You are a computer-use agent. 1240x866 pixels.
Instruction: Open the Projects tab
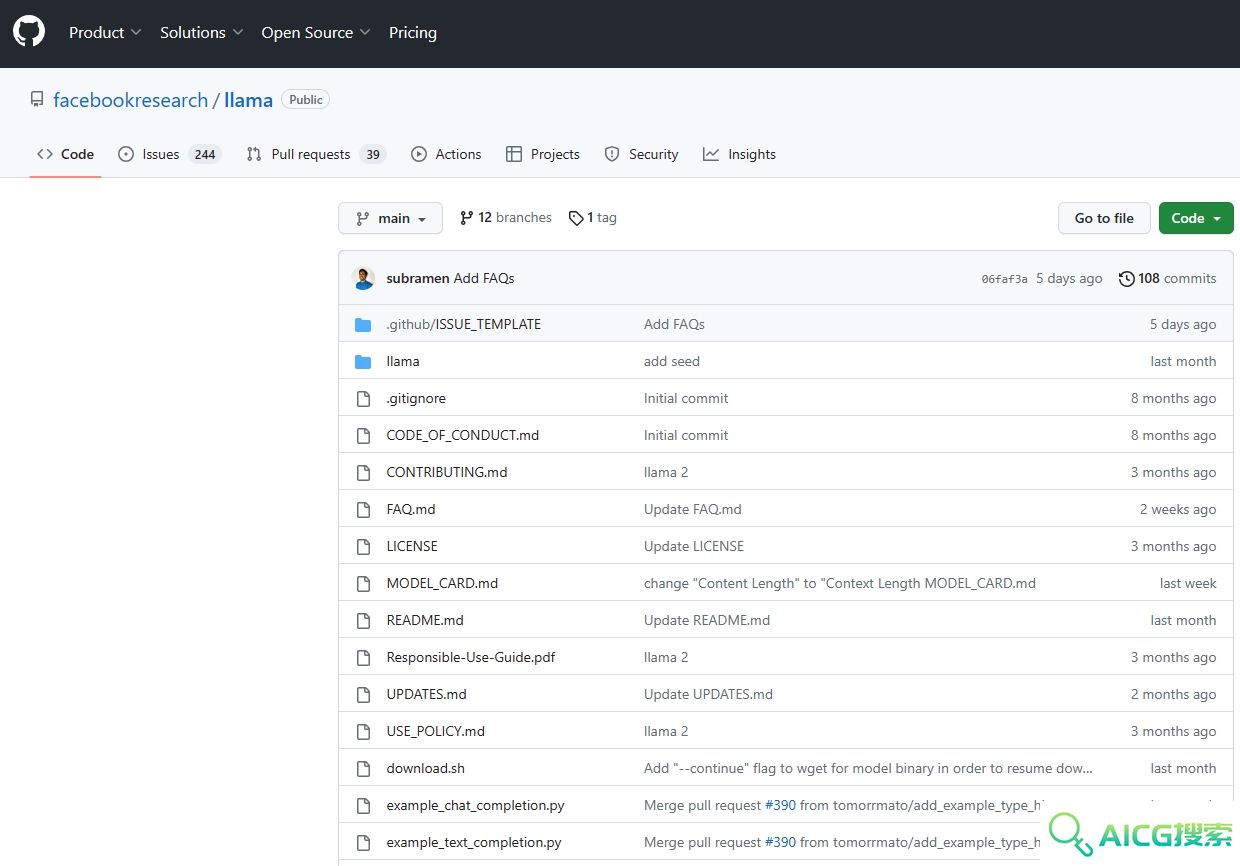(543, 154)
